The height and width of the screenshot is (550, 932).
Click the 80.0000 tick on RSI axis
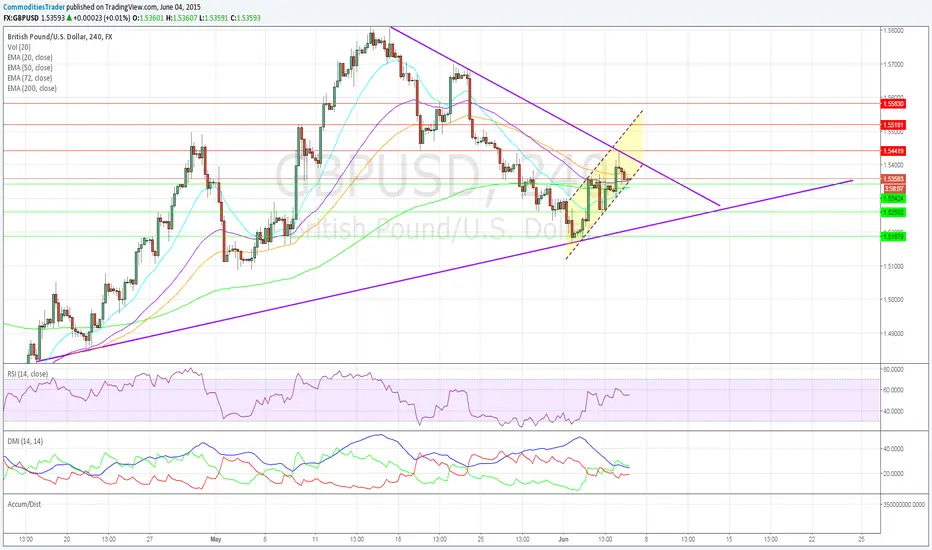pyautogui.click(x=893, y=369)
